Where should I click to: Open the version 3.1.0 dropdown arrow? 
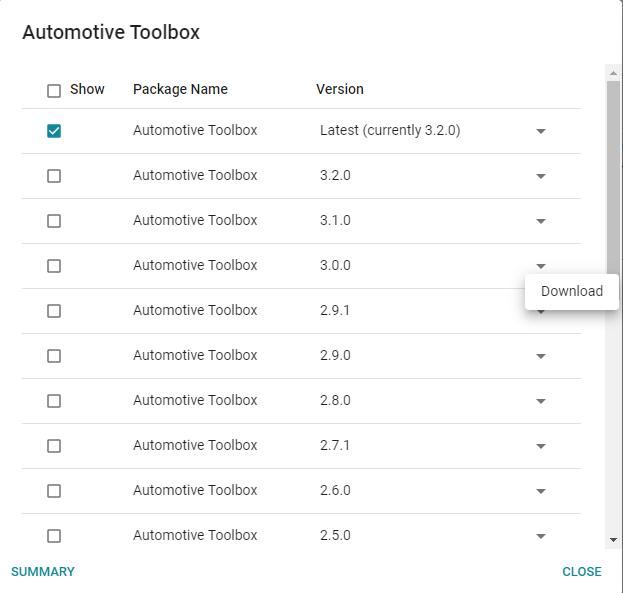[541, 221]
